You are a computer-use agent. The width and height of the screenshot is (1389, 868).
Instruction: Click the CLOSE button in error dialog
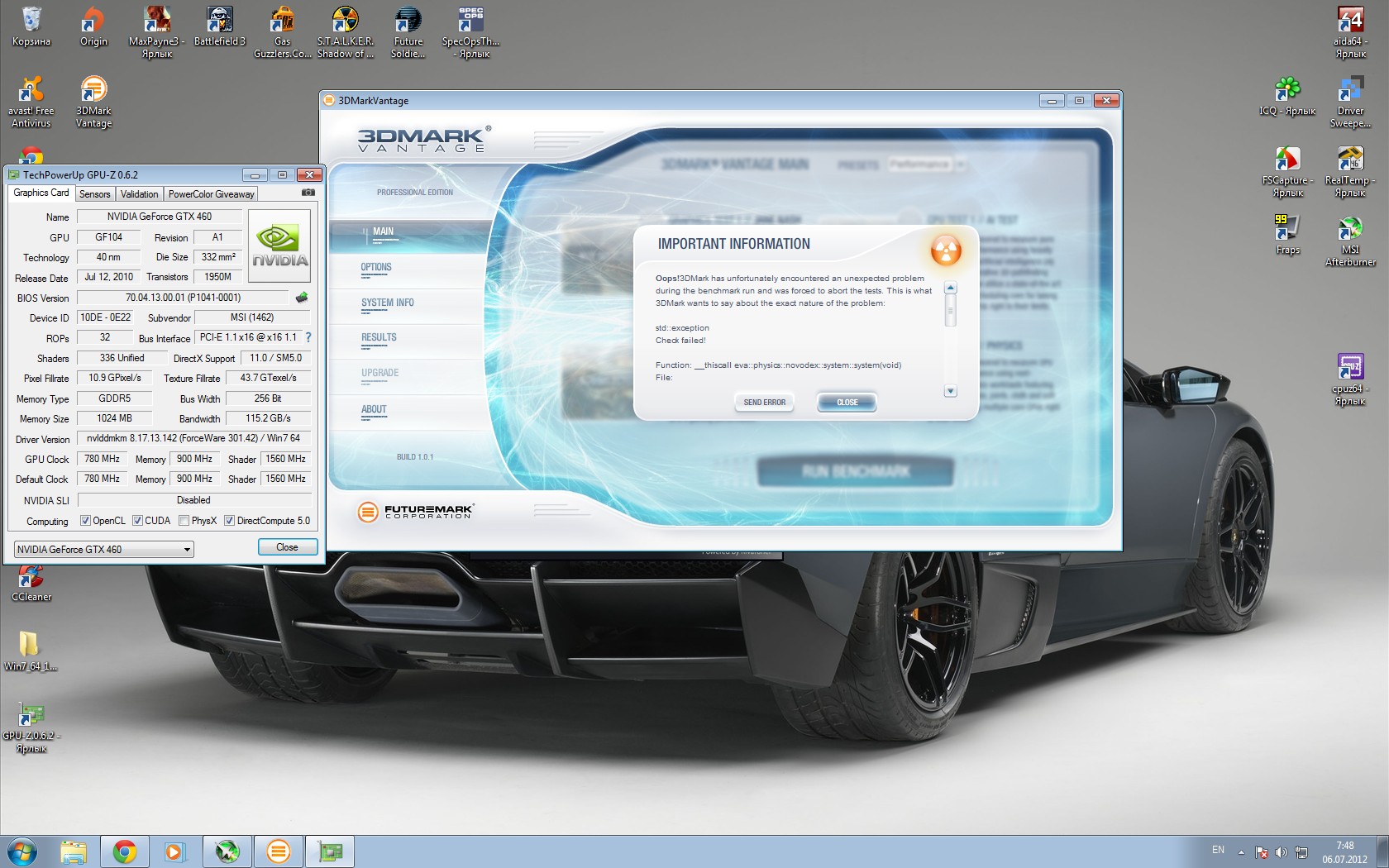(847, 403)
